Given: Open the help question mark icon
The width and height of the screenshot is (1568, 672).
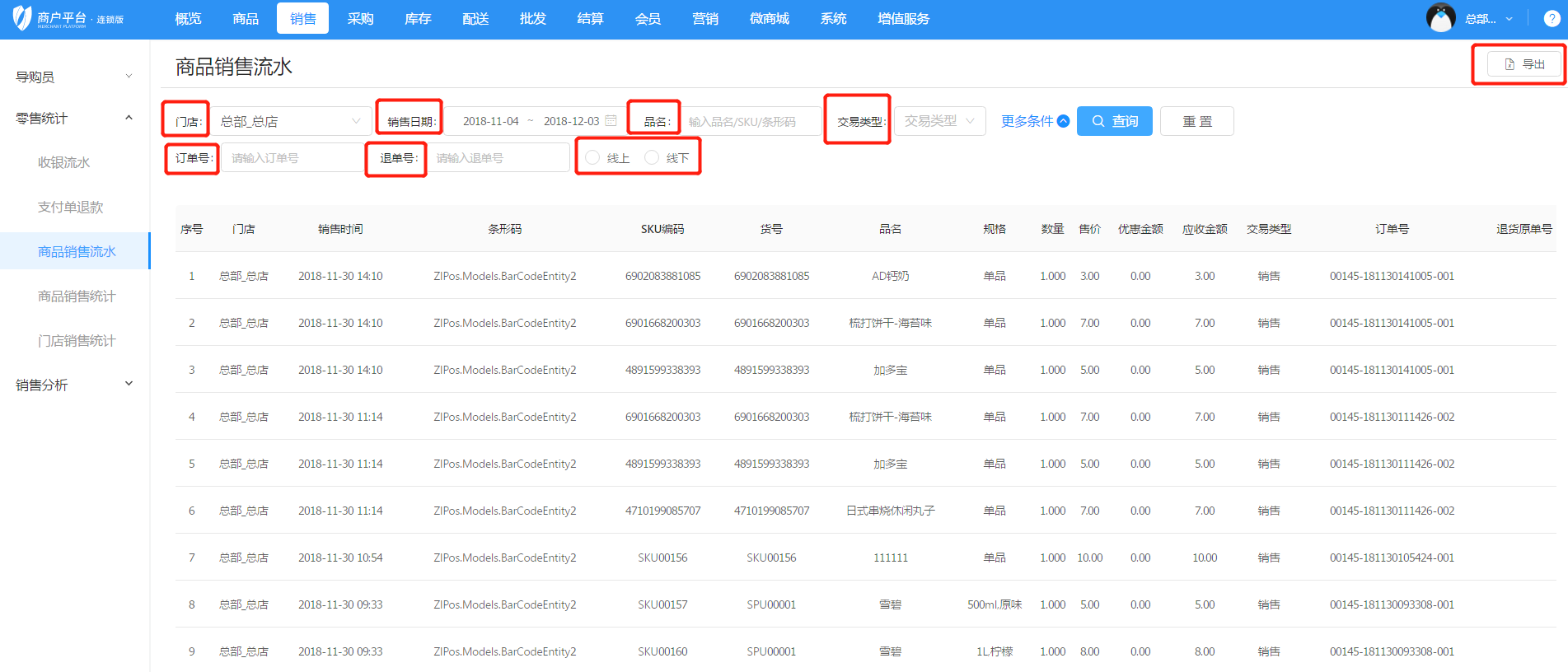Looking at the screenshot, I should click(x=1551, y=19).
